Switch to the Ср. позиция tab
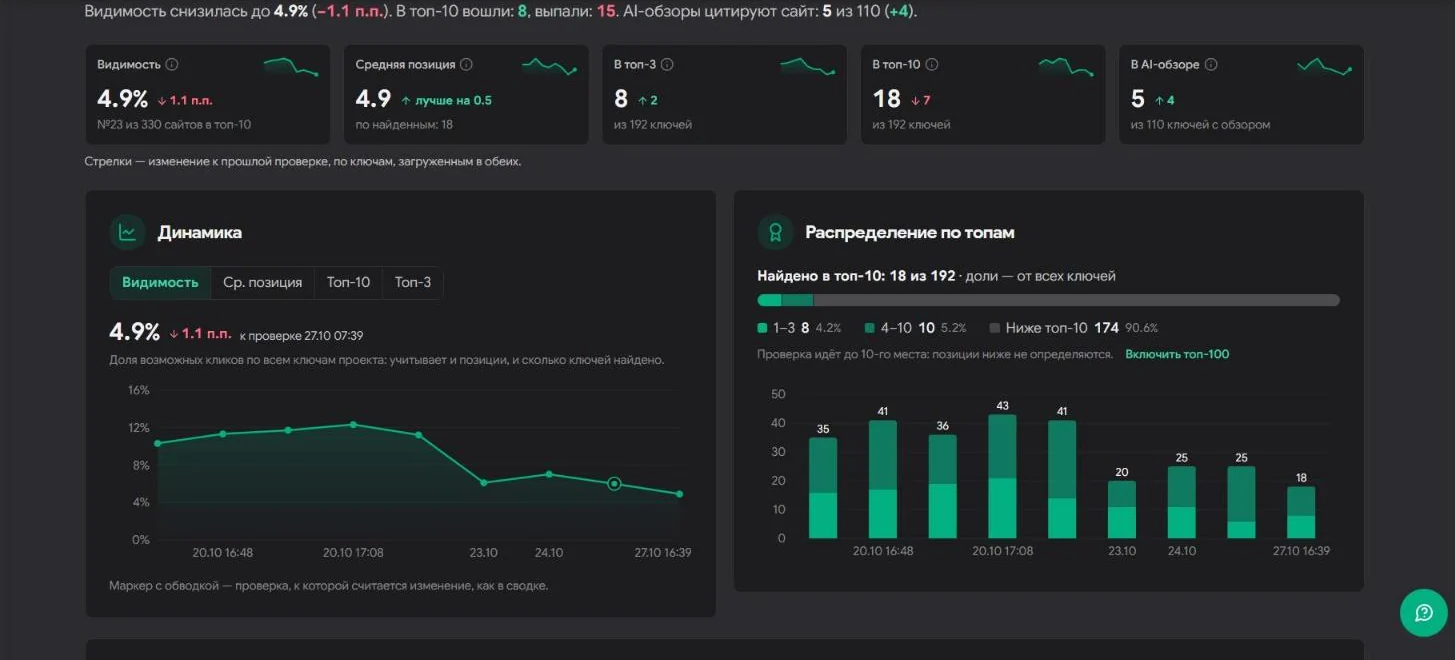 [x=263, y=283]
